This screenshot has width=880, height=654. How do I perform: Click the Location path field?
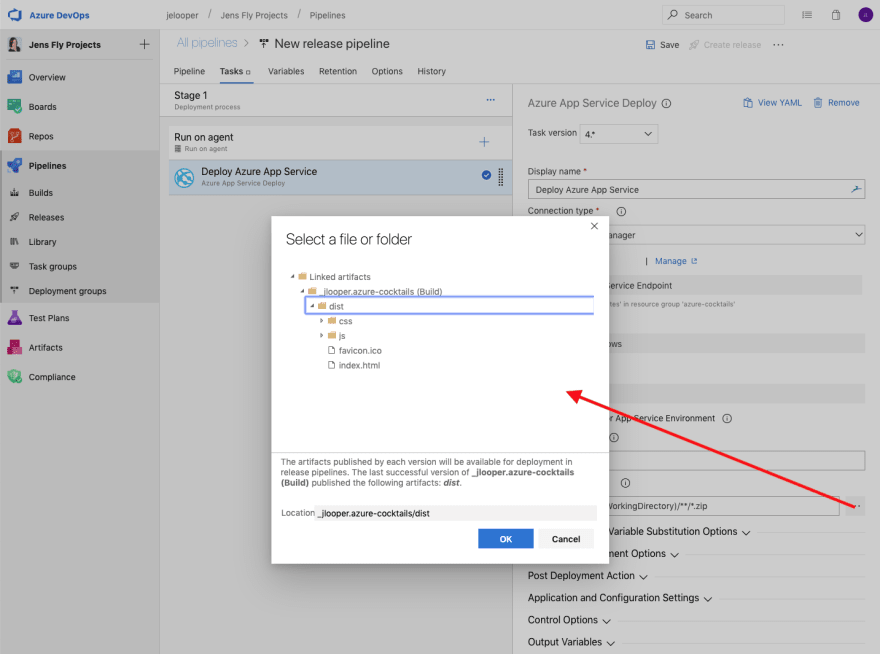456,513
